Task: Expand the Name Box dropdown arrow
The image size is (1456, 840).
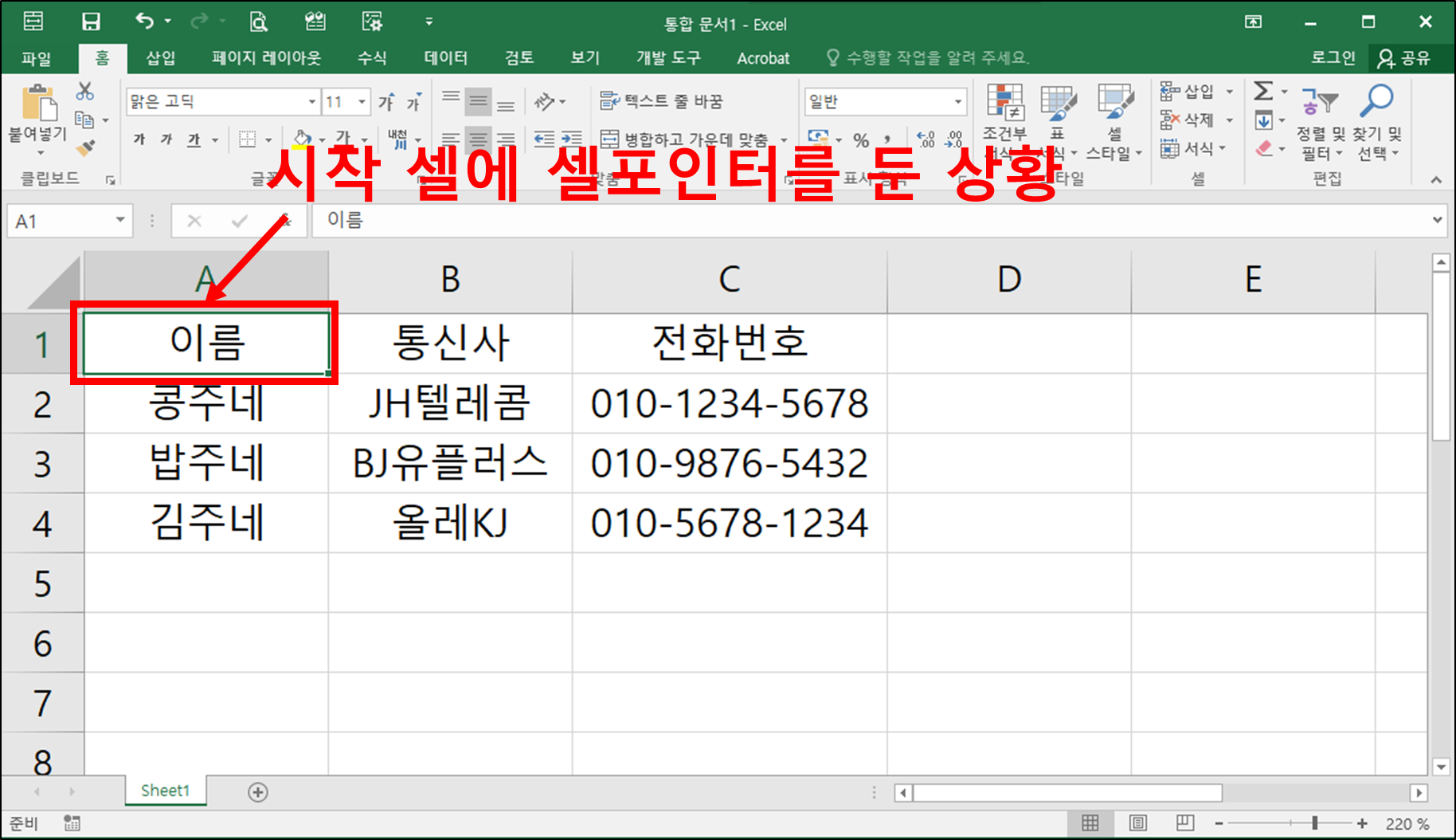Action: tap(120, 220)
